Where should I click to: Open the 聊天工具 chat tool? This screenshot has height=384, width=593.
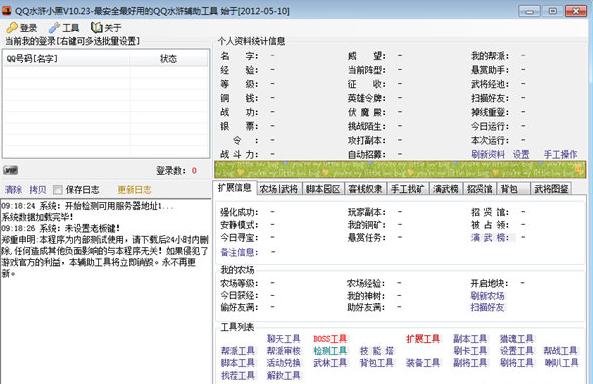pyautogui.click(x=284, y=338)
